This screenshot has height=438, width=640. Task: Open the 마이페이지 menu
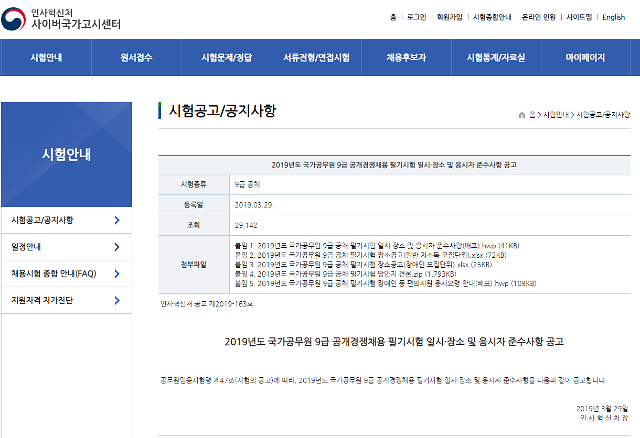[x=585, y=58]
